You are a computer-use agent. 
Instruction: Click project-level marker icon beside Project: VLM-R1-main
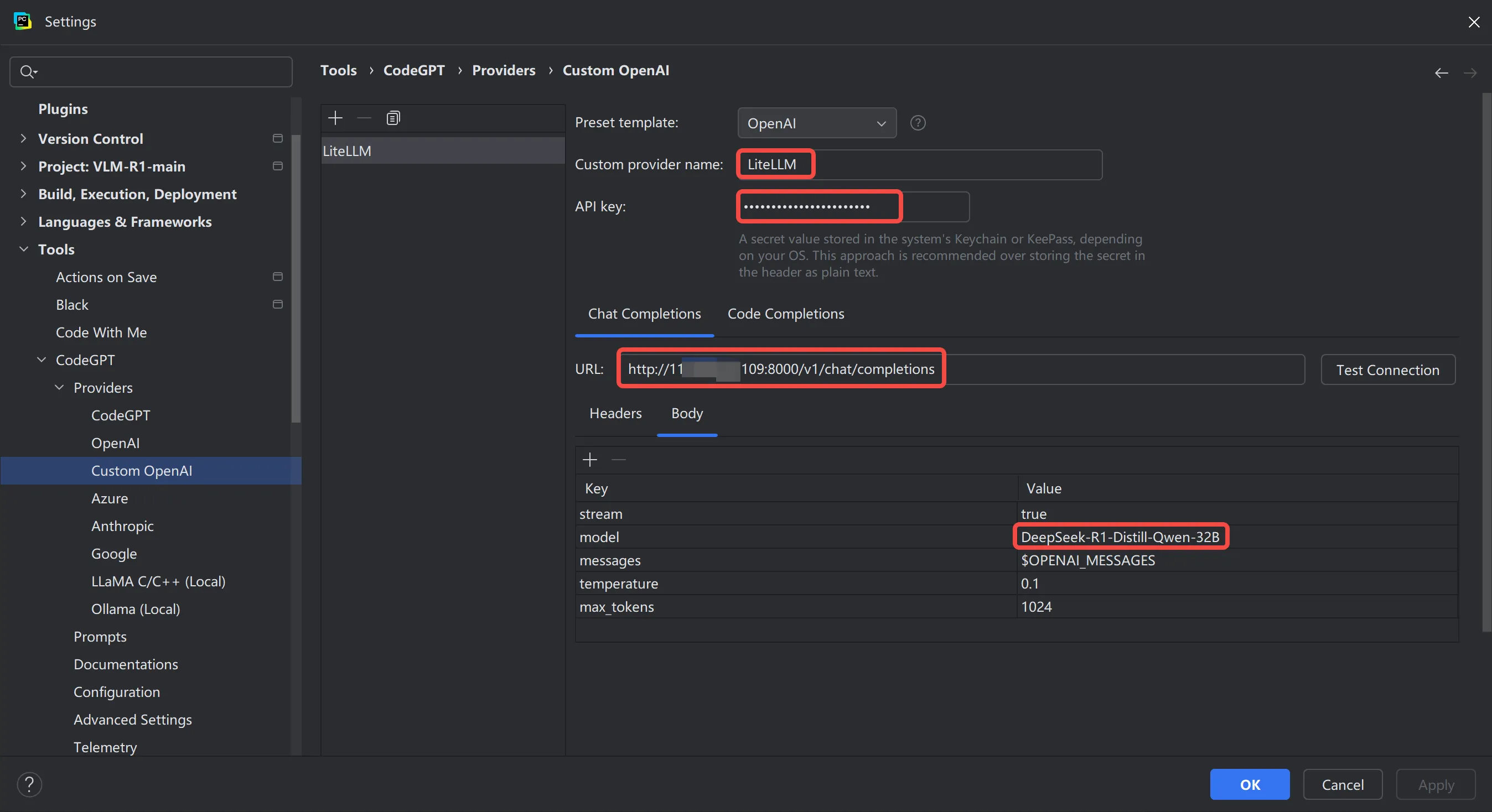(x=277, y=166)
